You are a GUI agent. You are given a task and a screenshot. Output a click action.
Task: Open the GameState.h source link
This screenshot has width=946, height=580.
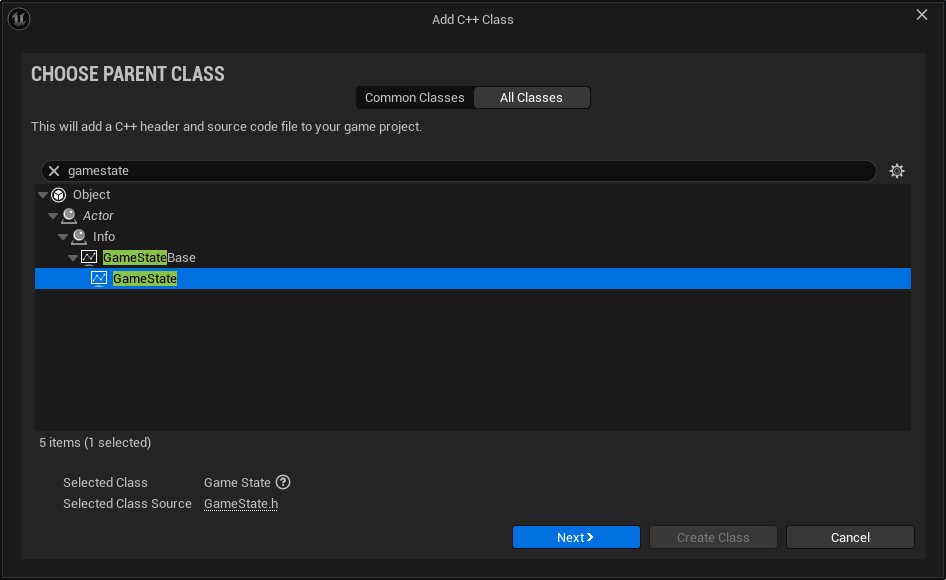click(x=241, y=503)
